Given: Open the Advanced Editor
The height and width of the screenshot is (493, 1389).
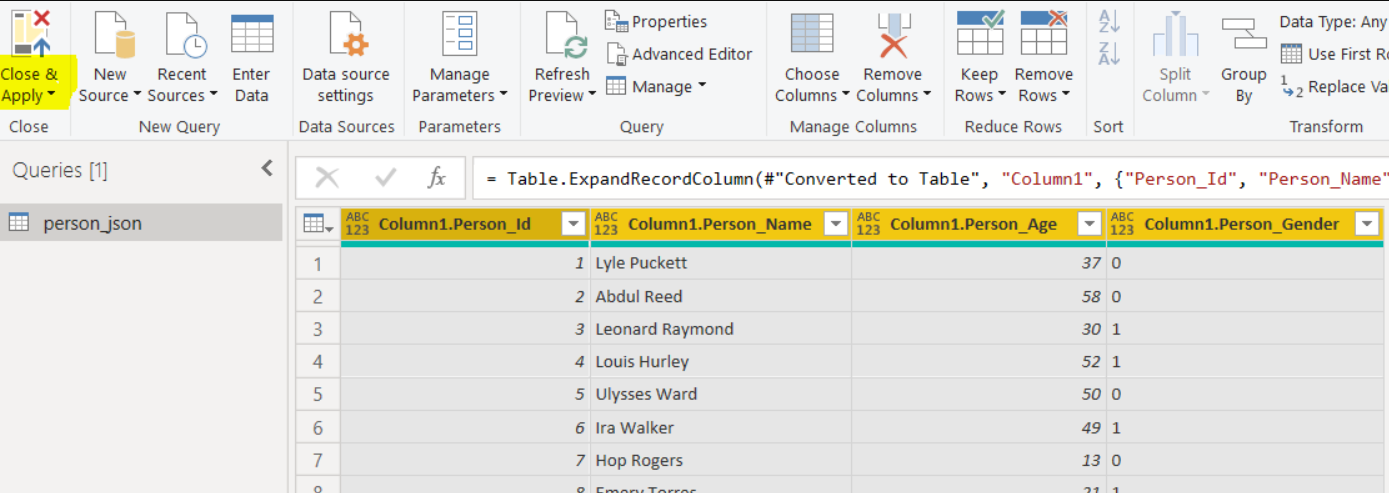Looking at the screenshot, I should tap(679, 54).
